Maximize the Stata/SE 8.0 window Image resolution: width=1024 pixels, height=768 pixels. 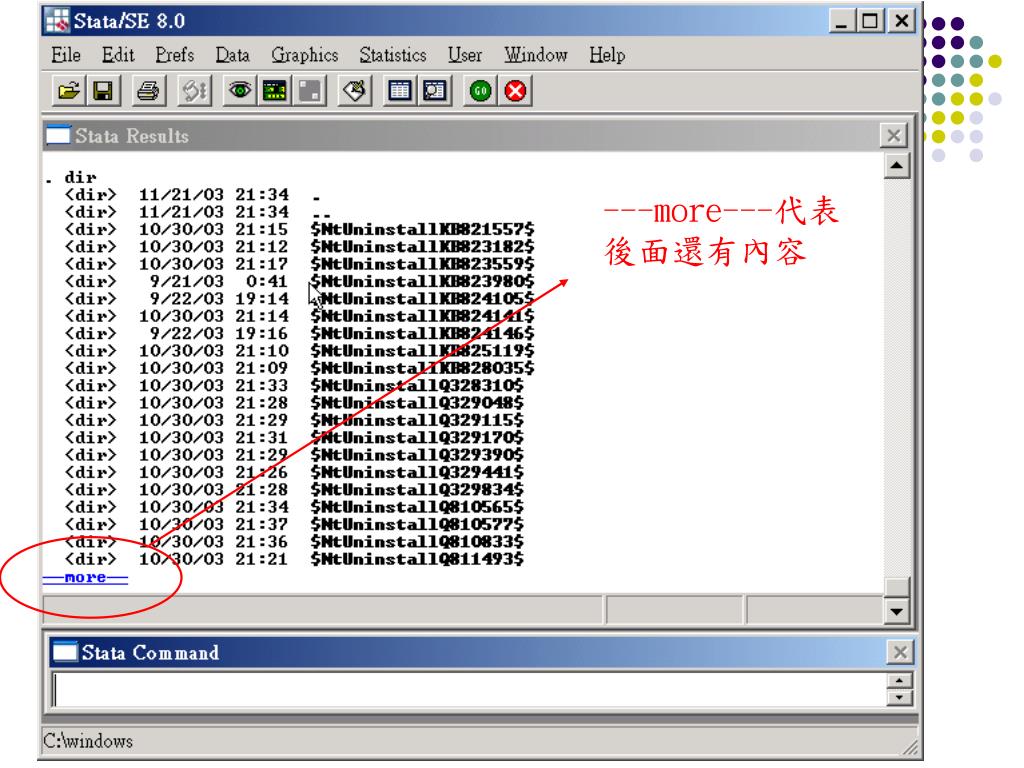[x=870, y=21]
